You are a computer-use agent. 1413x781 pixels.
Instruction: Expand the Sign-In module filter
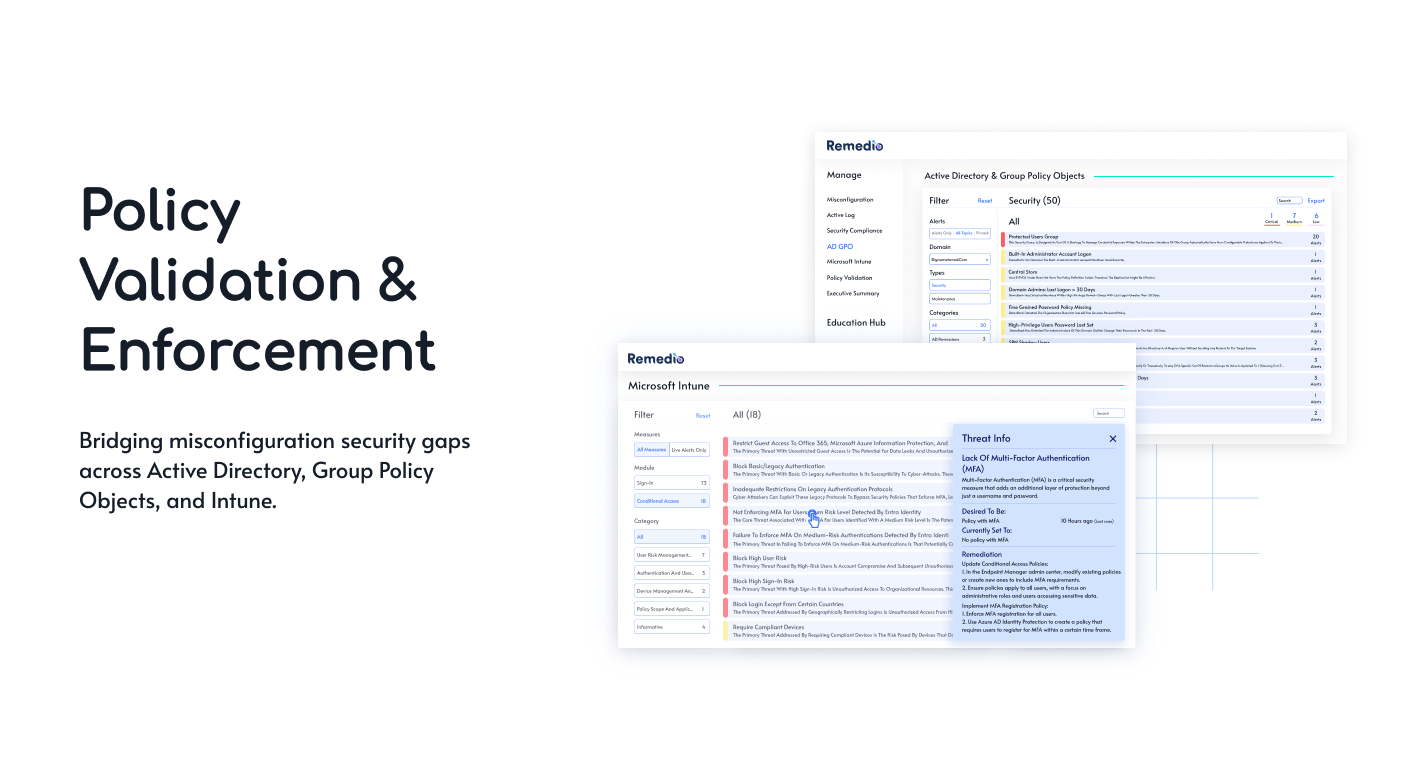tap(671, 483)
